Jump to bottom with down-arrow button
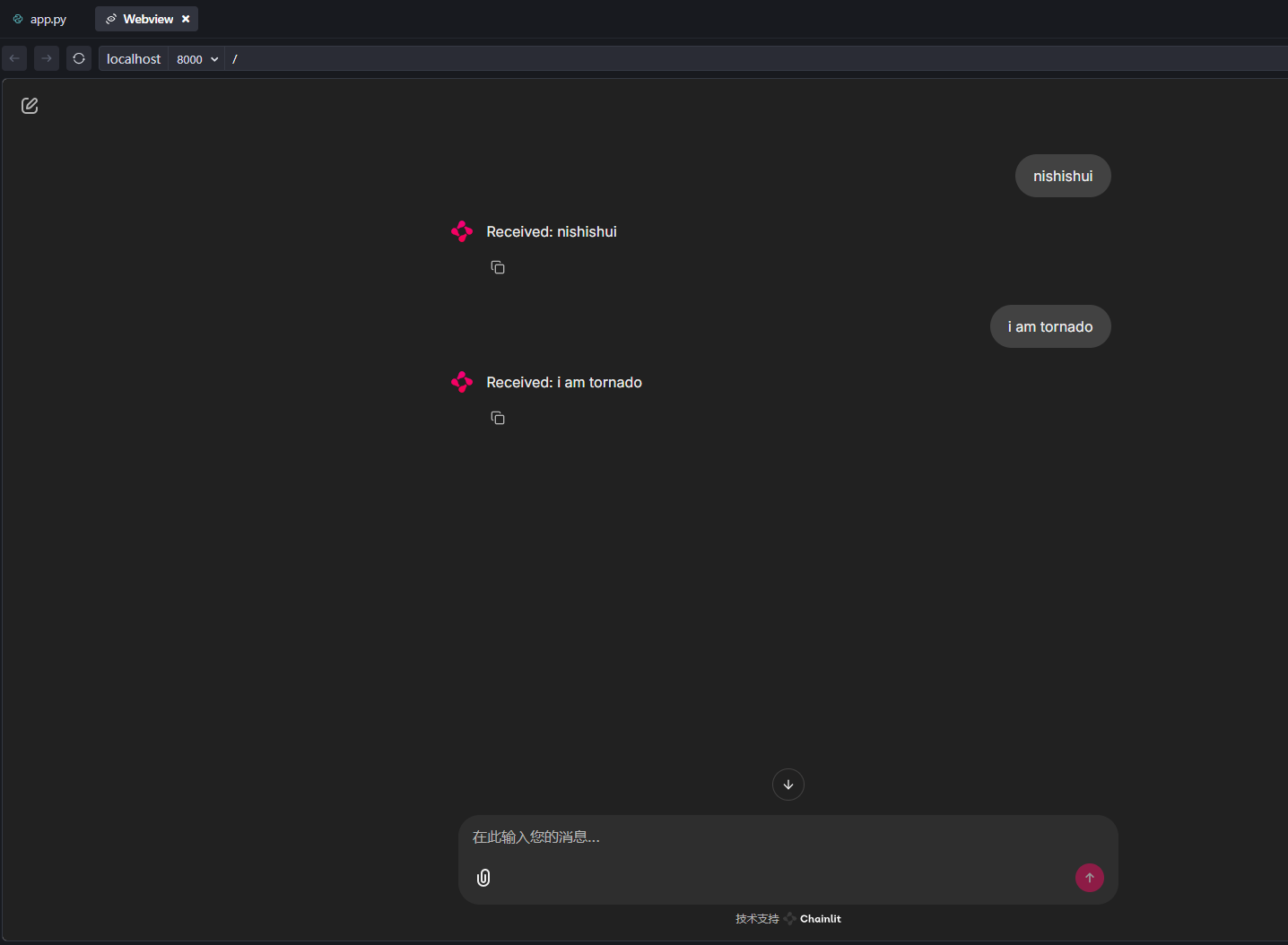 click(x=788, y=785)
